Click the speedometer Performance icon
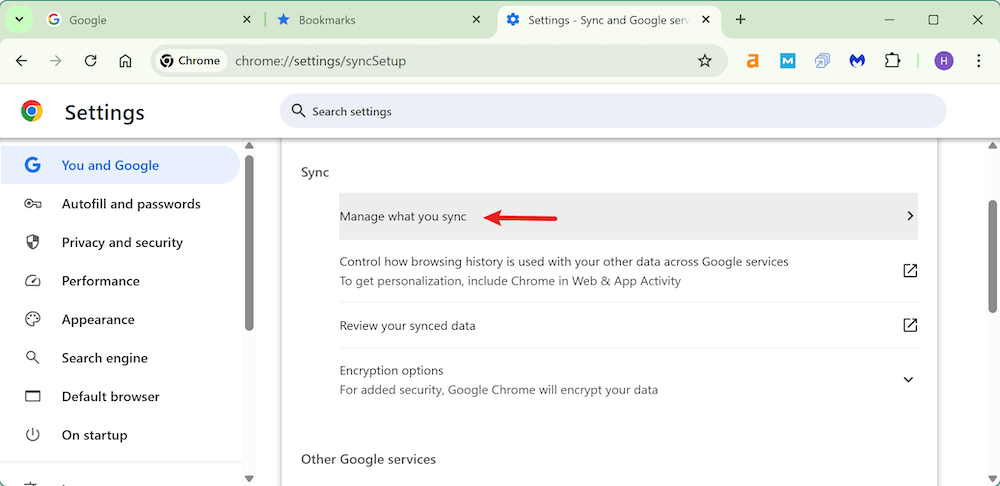1000x486 pixels. click(33, 281)
